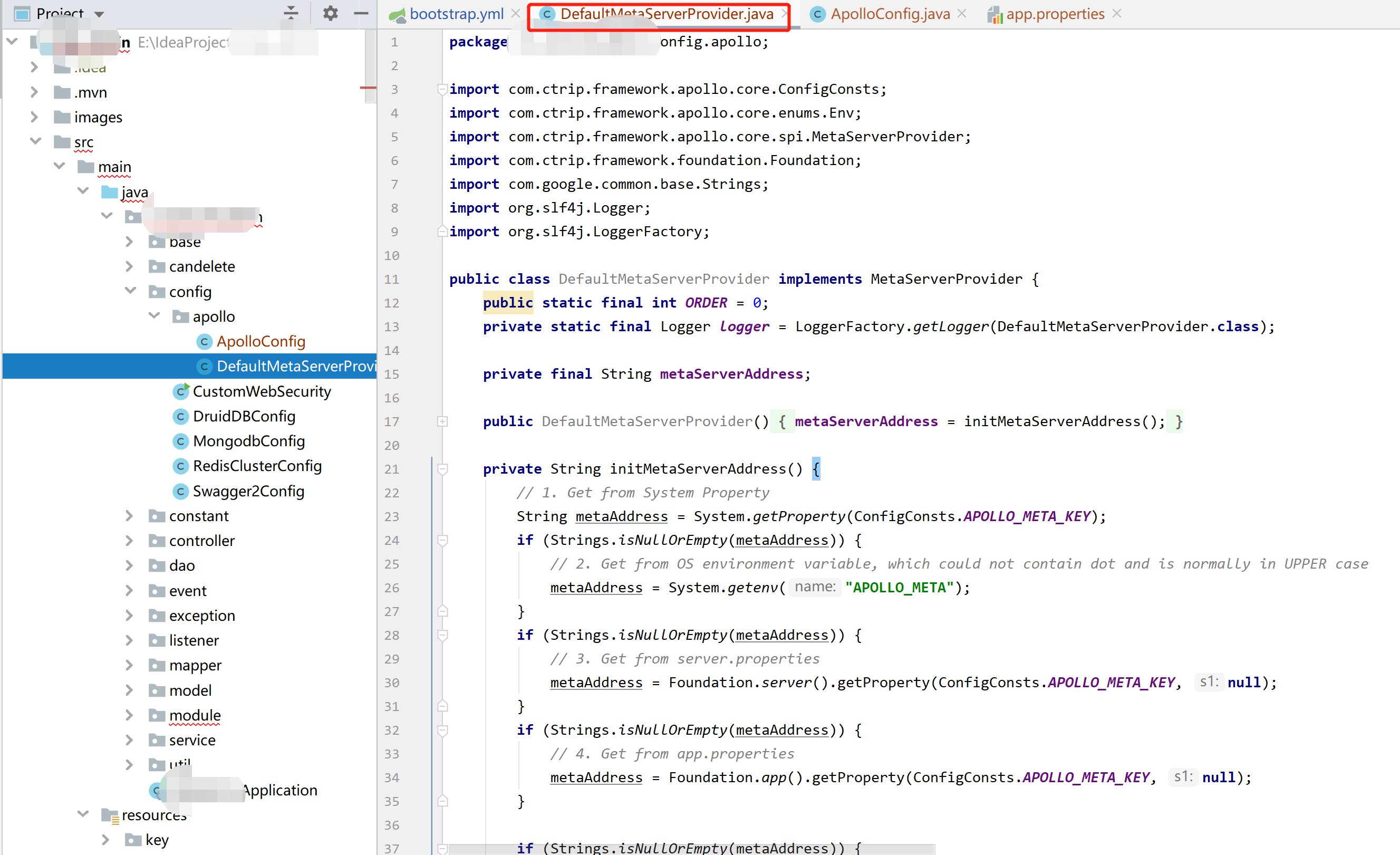Image resolution: width=1400 pixels, height=855 pixels.
Task: Switch to bootstrap.yml tab
Action: tap(456, 14)
